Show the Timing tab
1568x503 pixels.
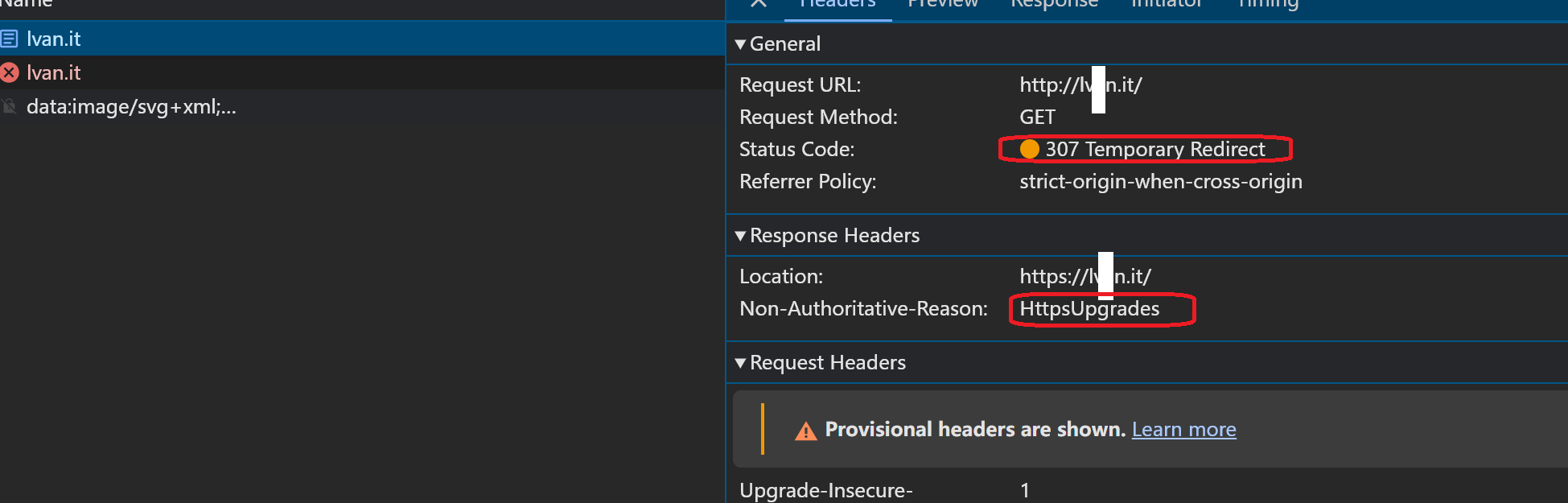click(x=1268, y=4)
